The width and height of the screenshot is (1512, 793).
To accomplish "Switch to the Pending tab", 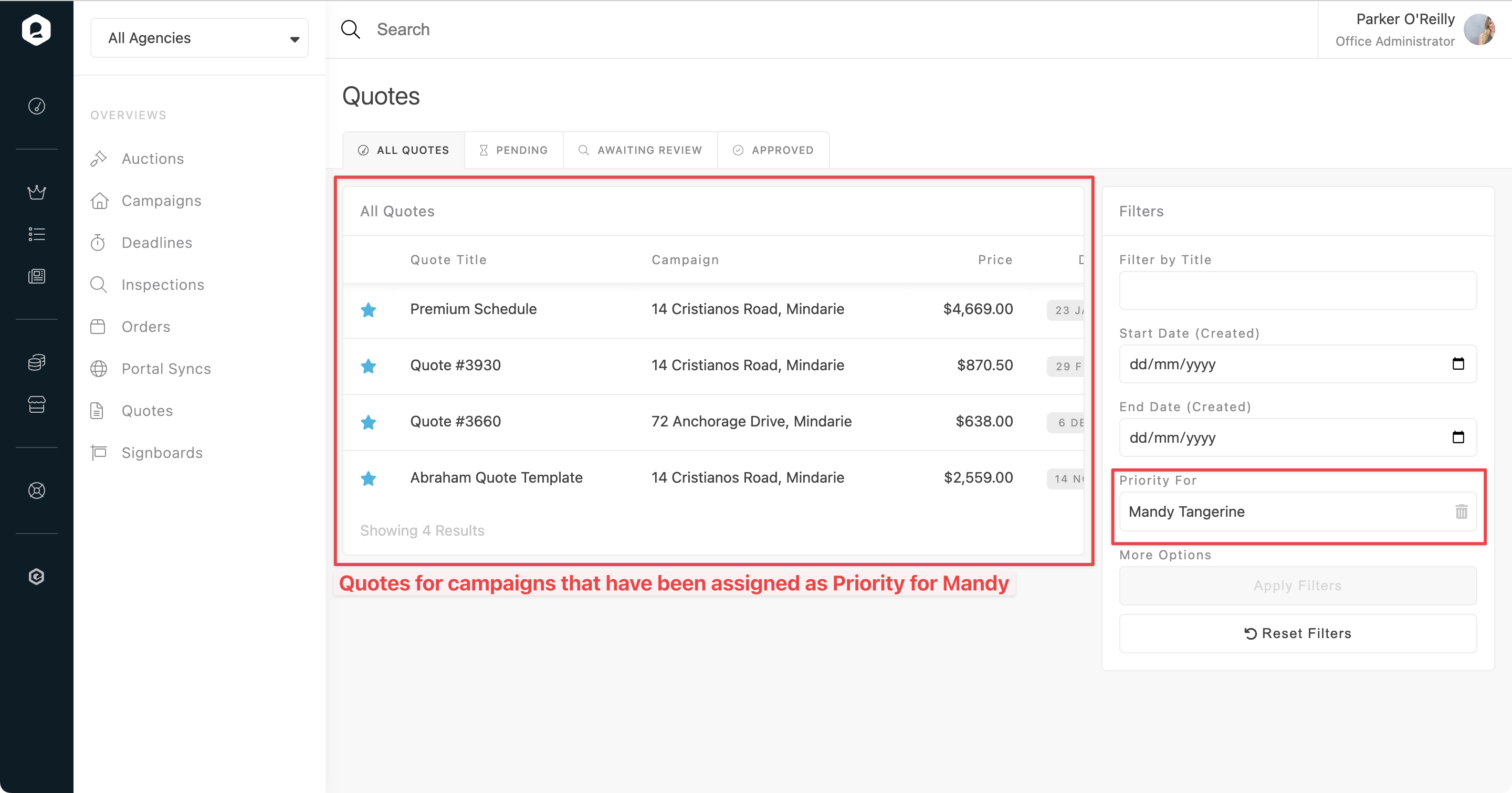I will tap(513, 150).
